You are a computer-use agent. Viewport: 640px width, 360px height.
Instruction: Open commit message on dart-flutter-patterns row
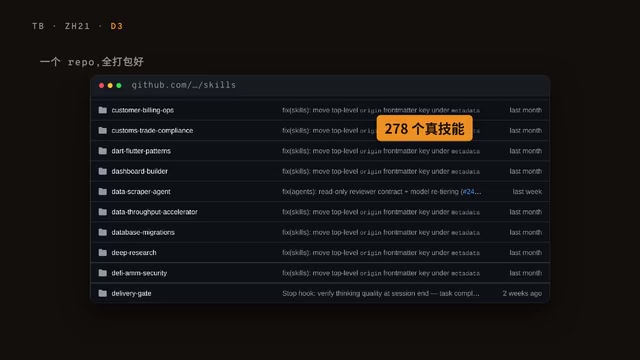click(x=381, y=151)
